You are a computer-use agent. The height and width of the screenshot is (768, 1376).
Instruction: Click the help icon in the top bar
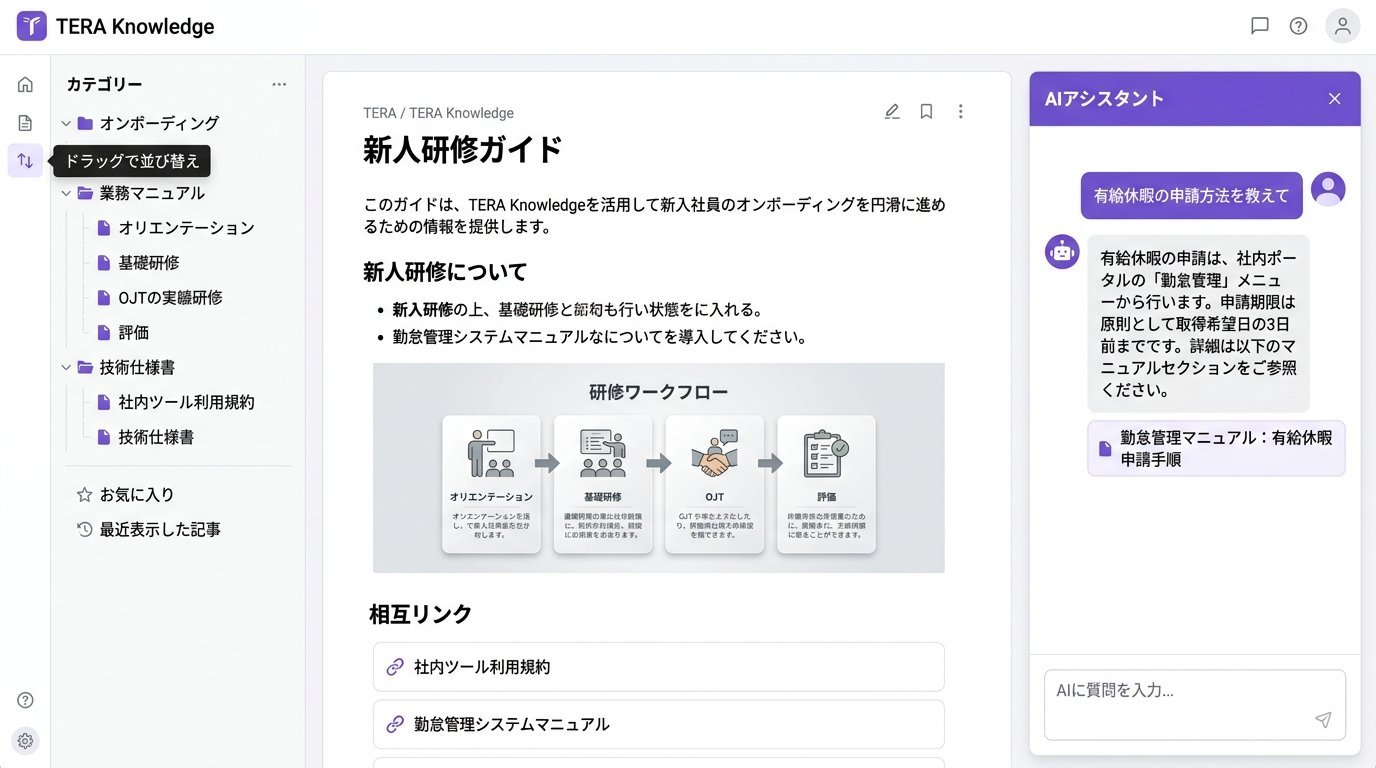click(x=1298, y=26)
